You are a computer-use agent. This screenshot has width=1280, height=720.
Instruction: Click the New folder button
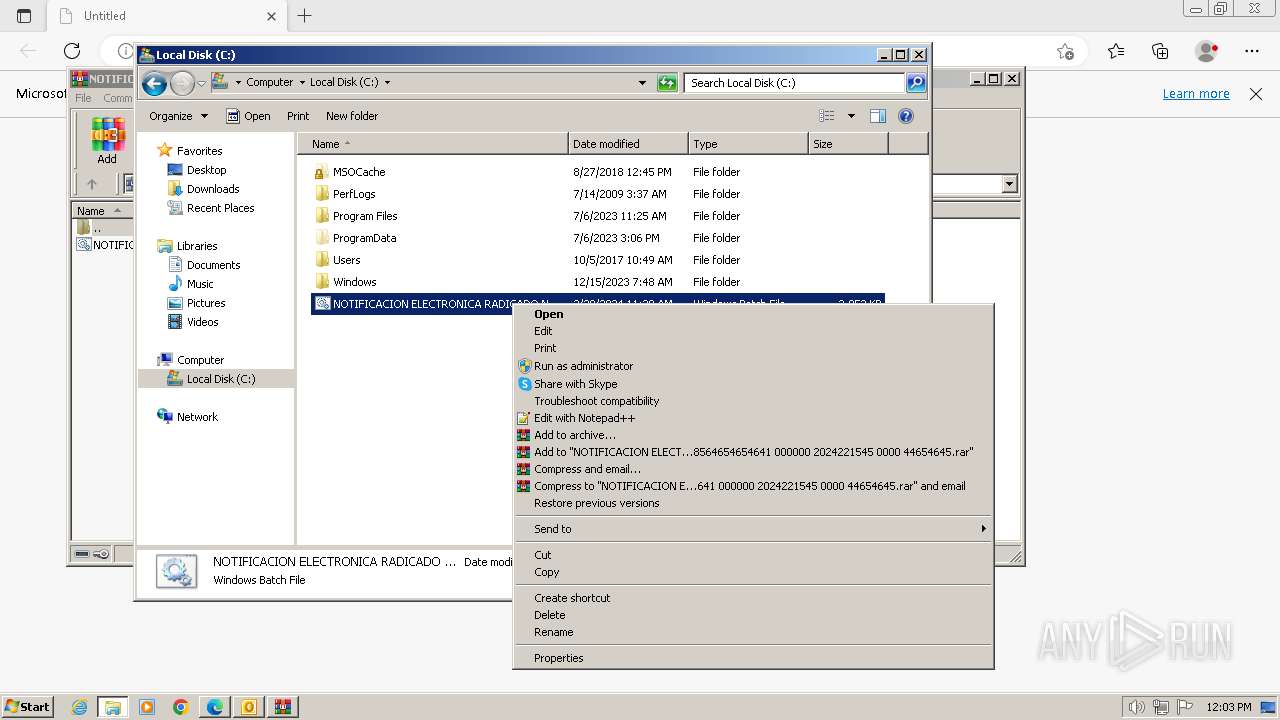352,116
